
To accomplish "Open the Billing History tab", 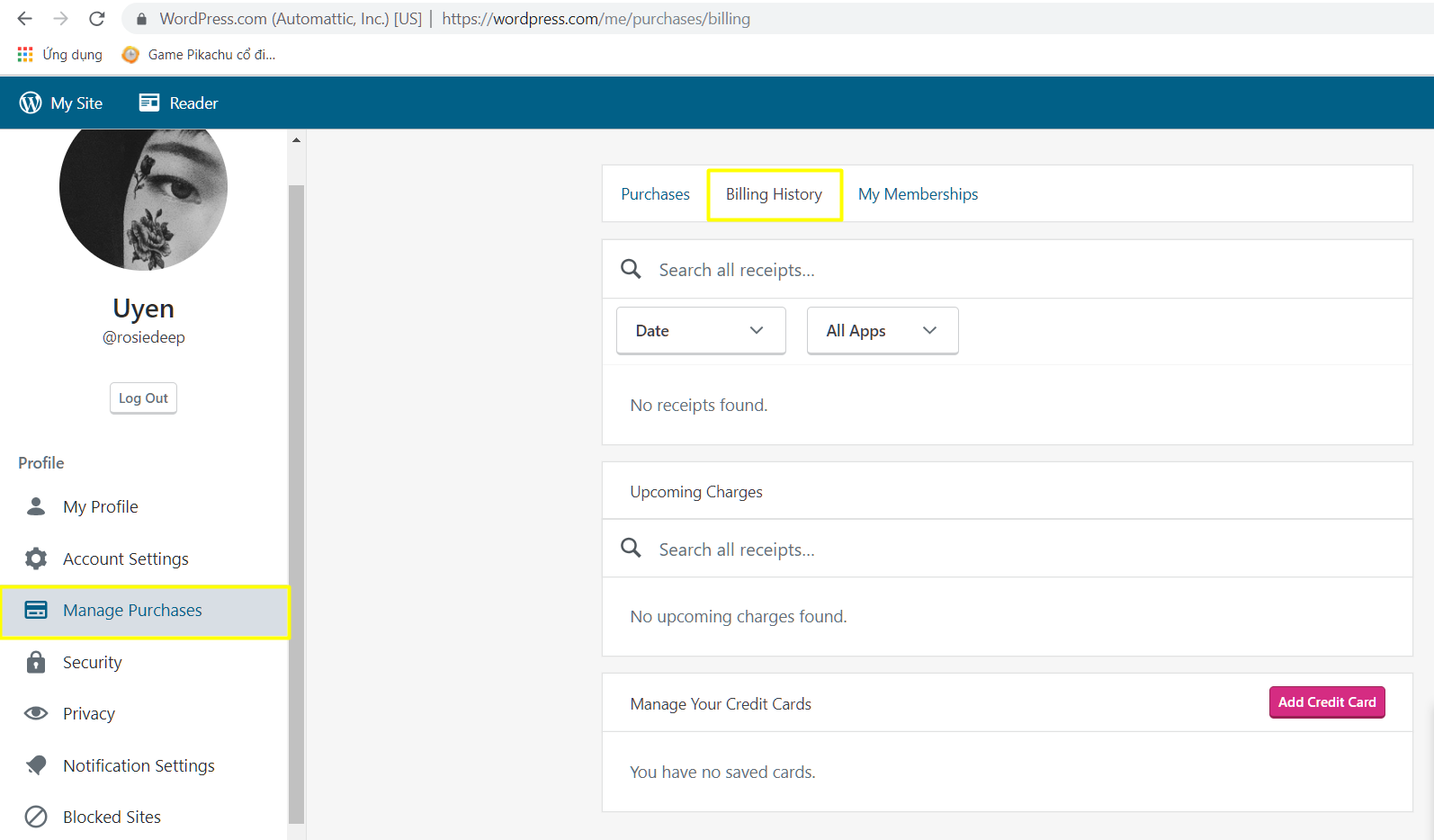I will [x=774, y=194].
